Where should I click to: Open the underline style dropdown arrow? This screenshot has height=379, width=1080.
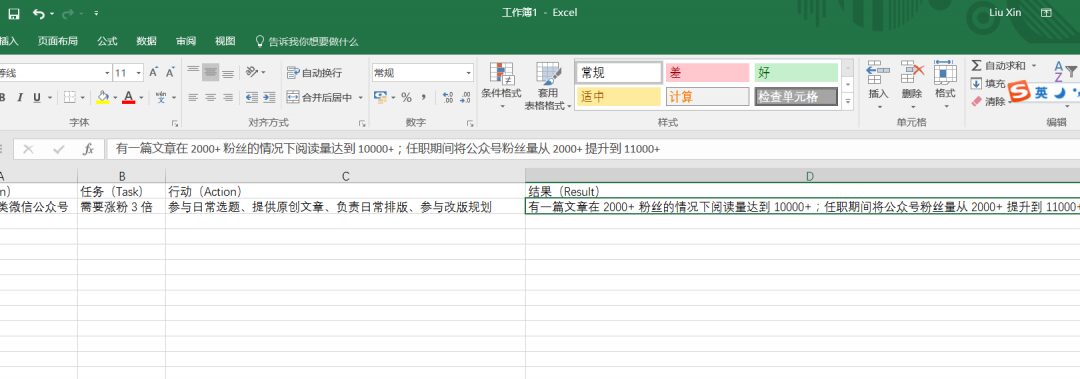(49, 98)
